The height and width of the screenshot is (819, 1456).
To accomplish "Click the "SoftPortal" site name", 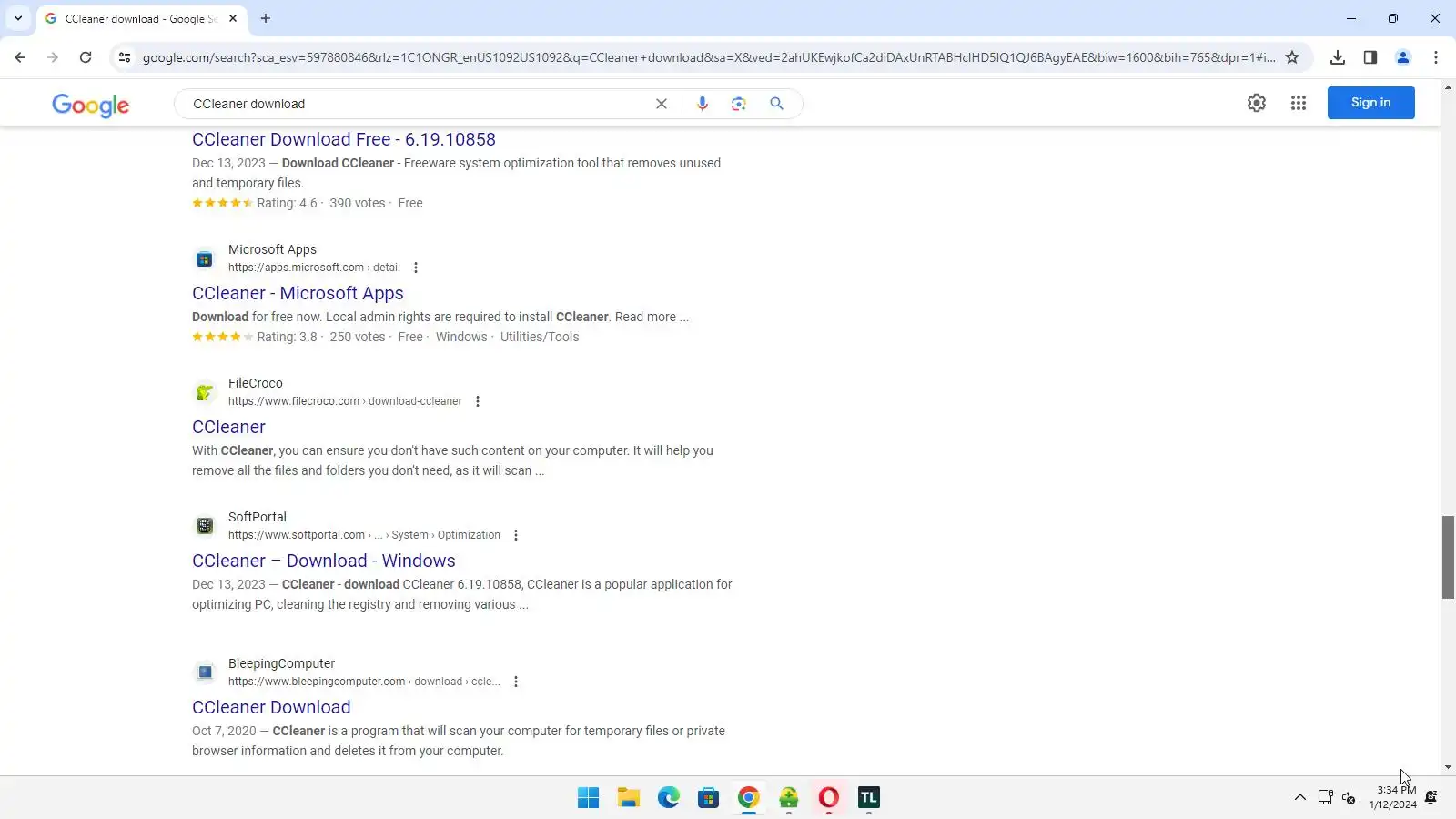I will [258, 517].
